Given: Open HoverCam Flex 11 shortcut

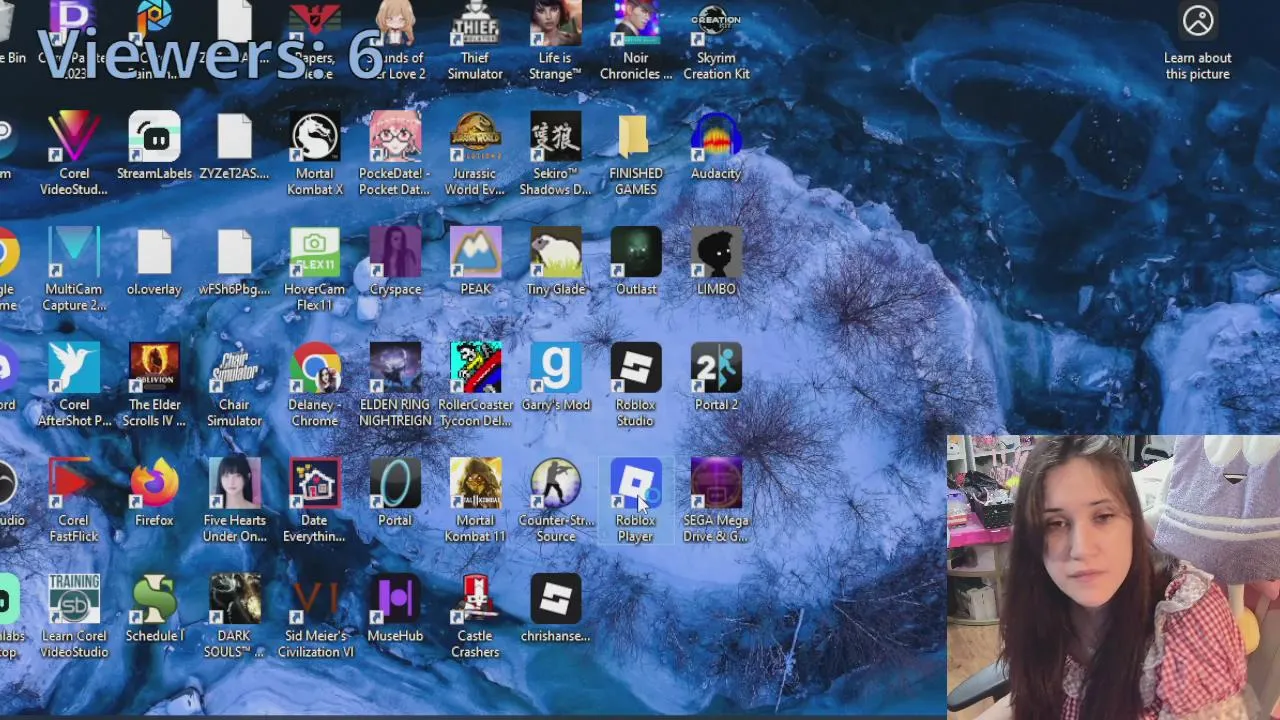Looking at the screenshot, I should coord(315,269).
